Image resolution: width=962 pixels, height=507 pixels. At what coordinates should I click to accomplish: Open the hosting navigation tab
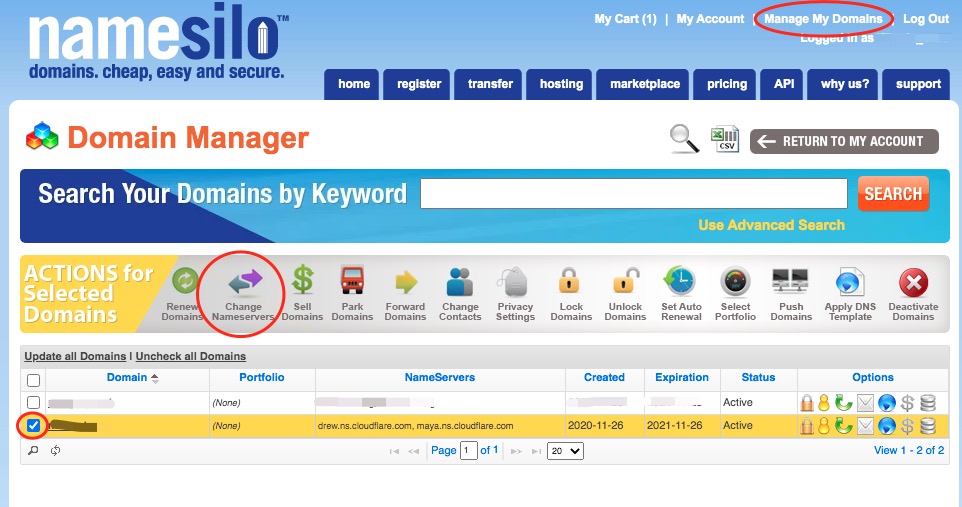tap(561, 84)
